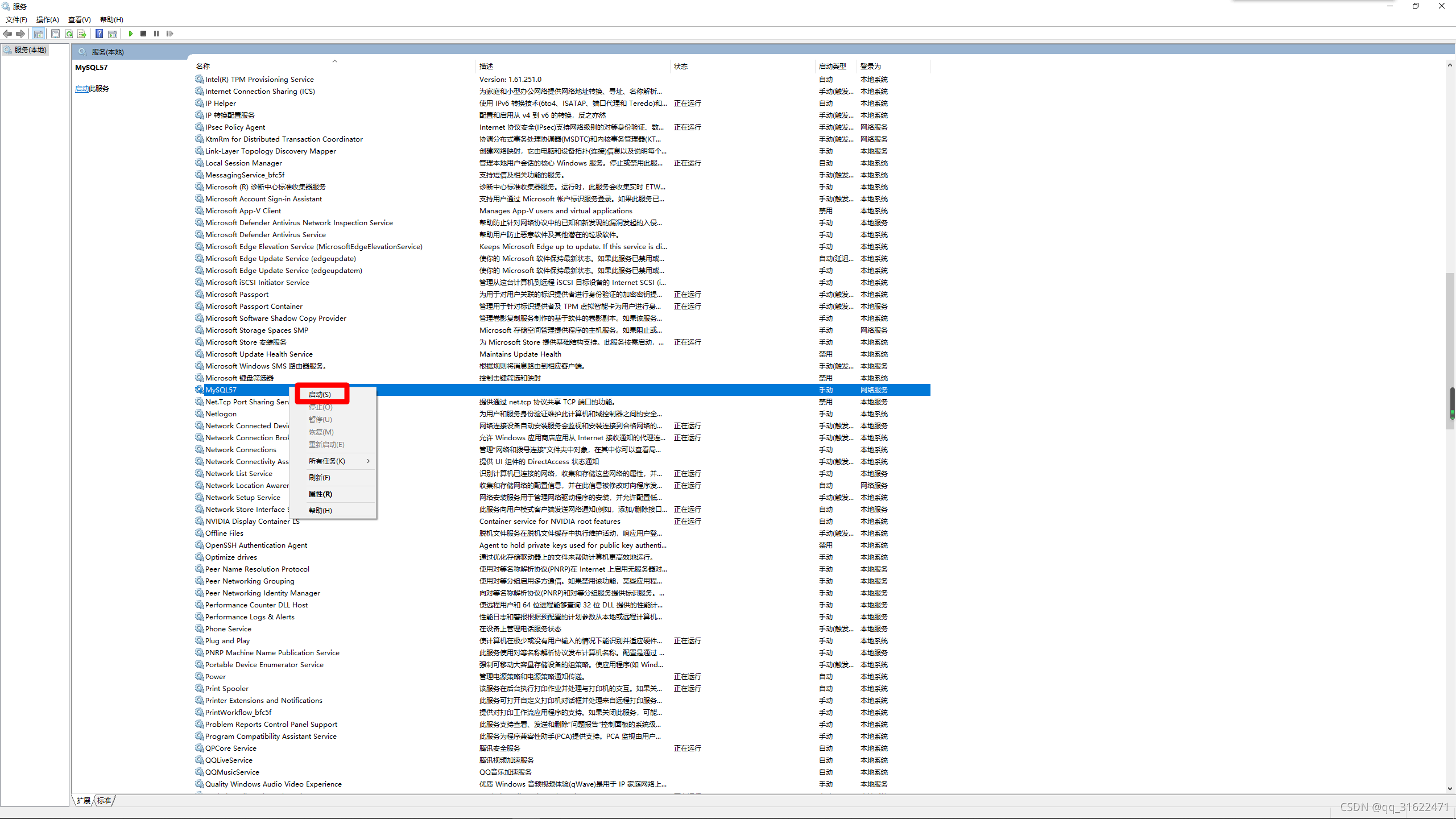Click the Properties toolbar icon
The height and width of the screenshot is (819, 1456).
pyautogui.click(x=55, y=34)
